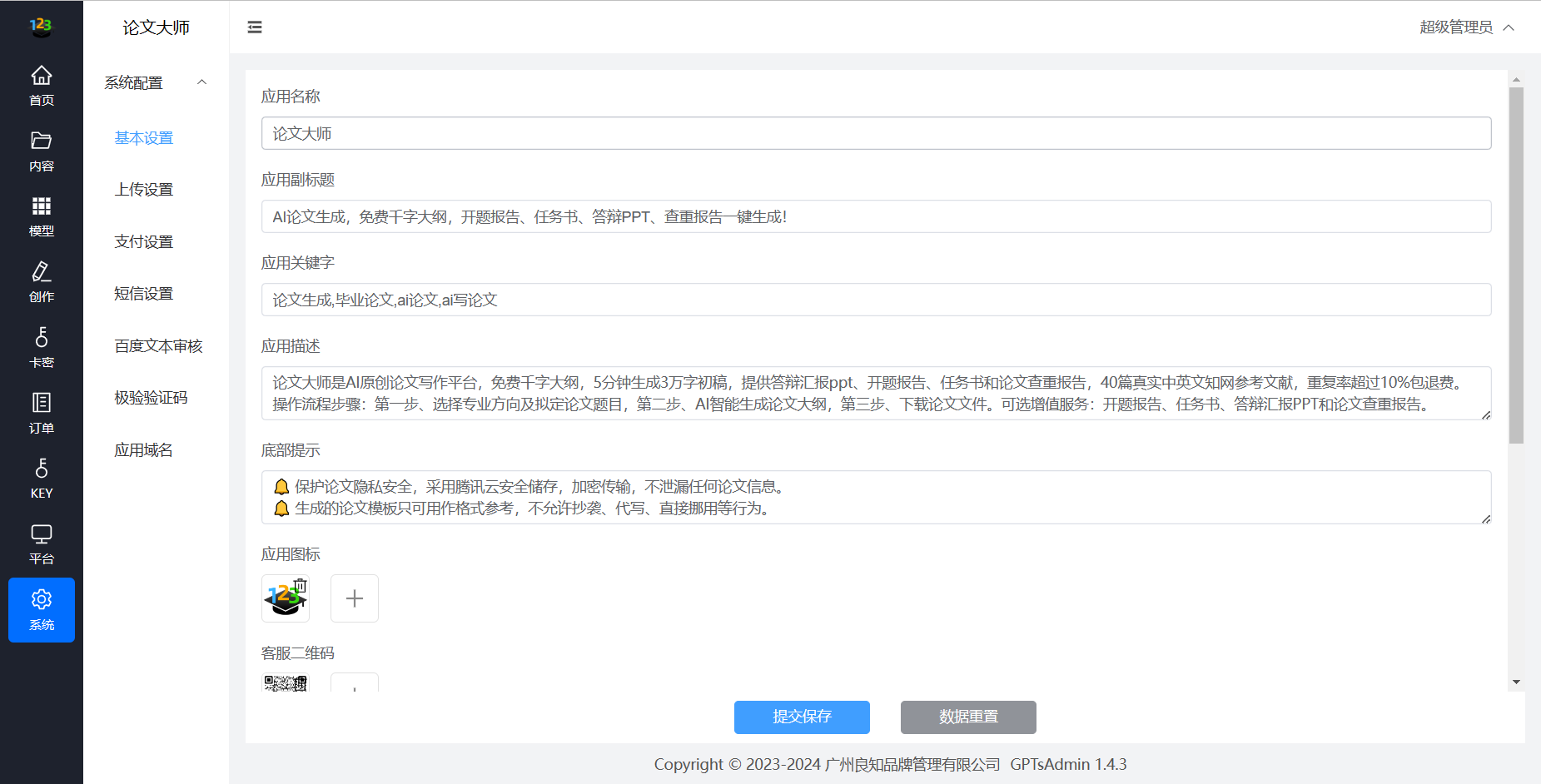
Task: Click the scrollbar up arrow
Action: [1516, 80]
